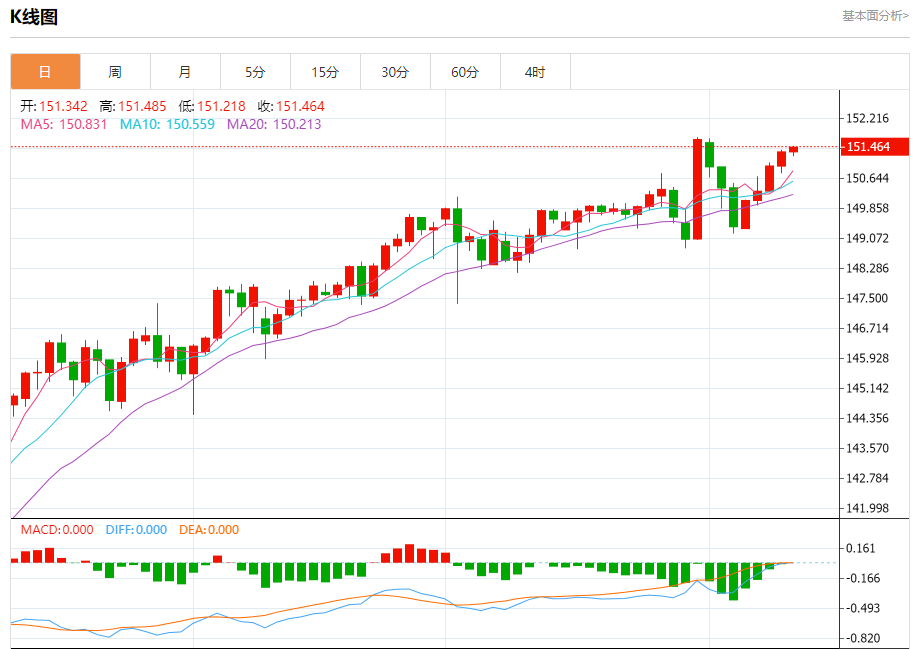Screen dimensions: 918x649
Task: Click the 152.216 price axis label
Action: [868, 118]
